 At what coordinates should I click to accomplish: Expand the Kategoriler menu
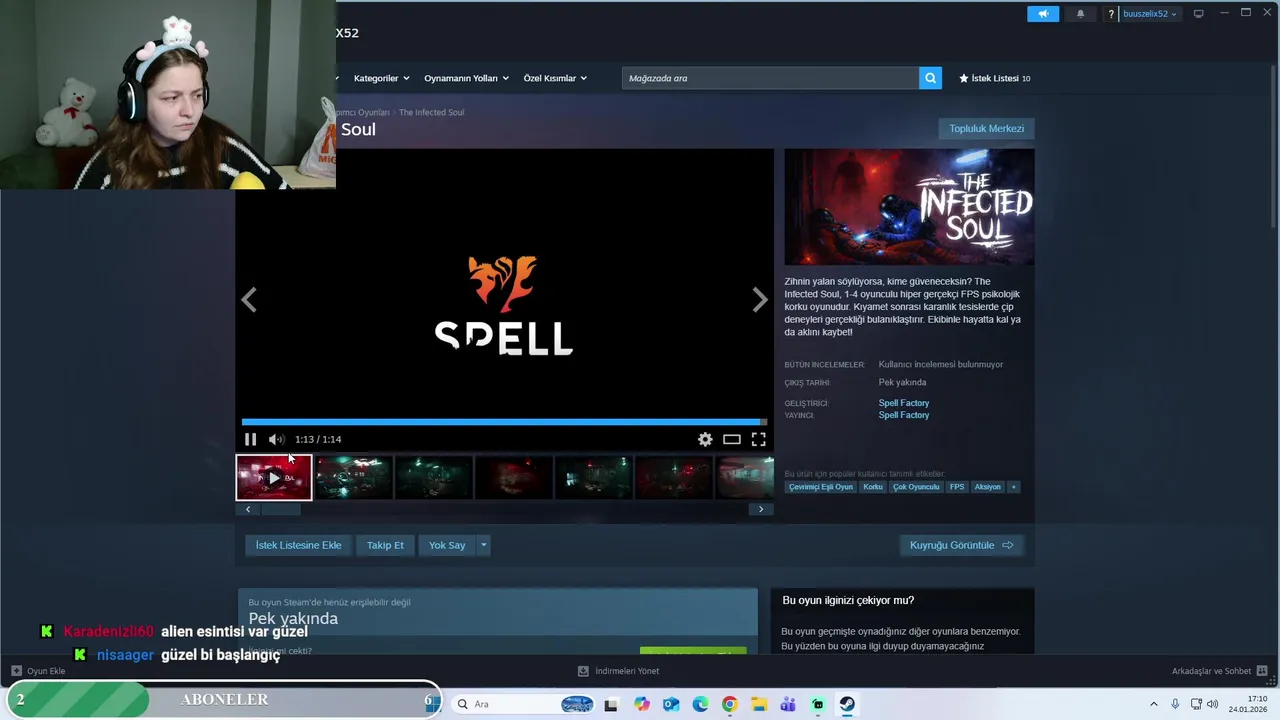(381, 78)
